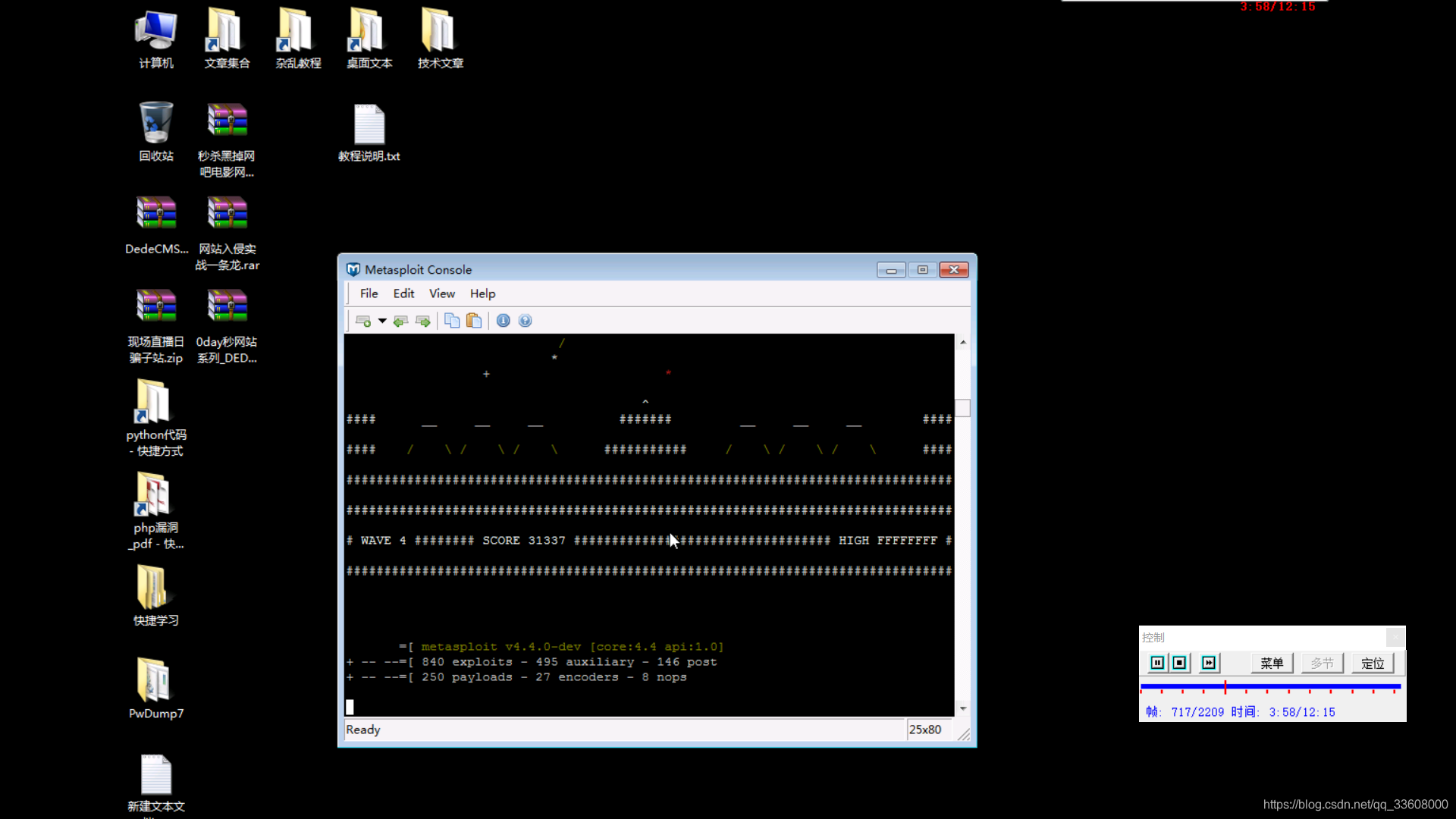Open the Help menu

click(x=482, y=293)
